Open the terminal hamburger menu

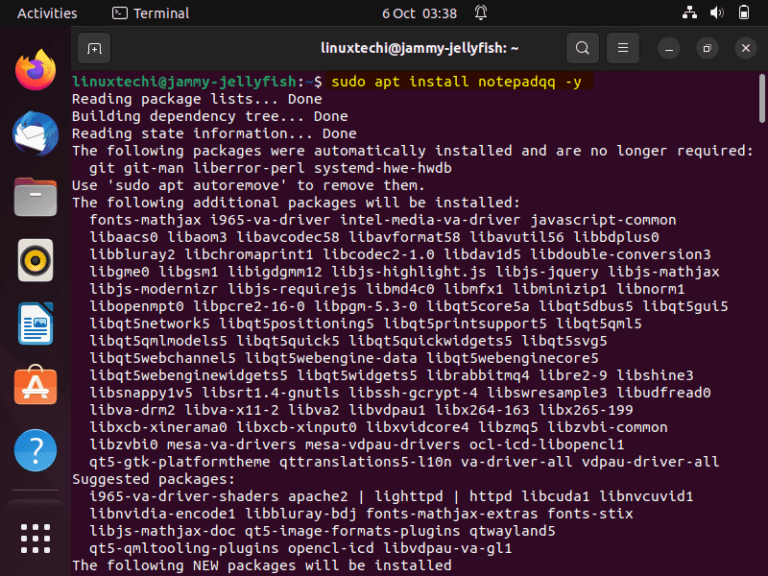click(x=623, y=48)
